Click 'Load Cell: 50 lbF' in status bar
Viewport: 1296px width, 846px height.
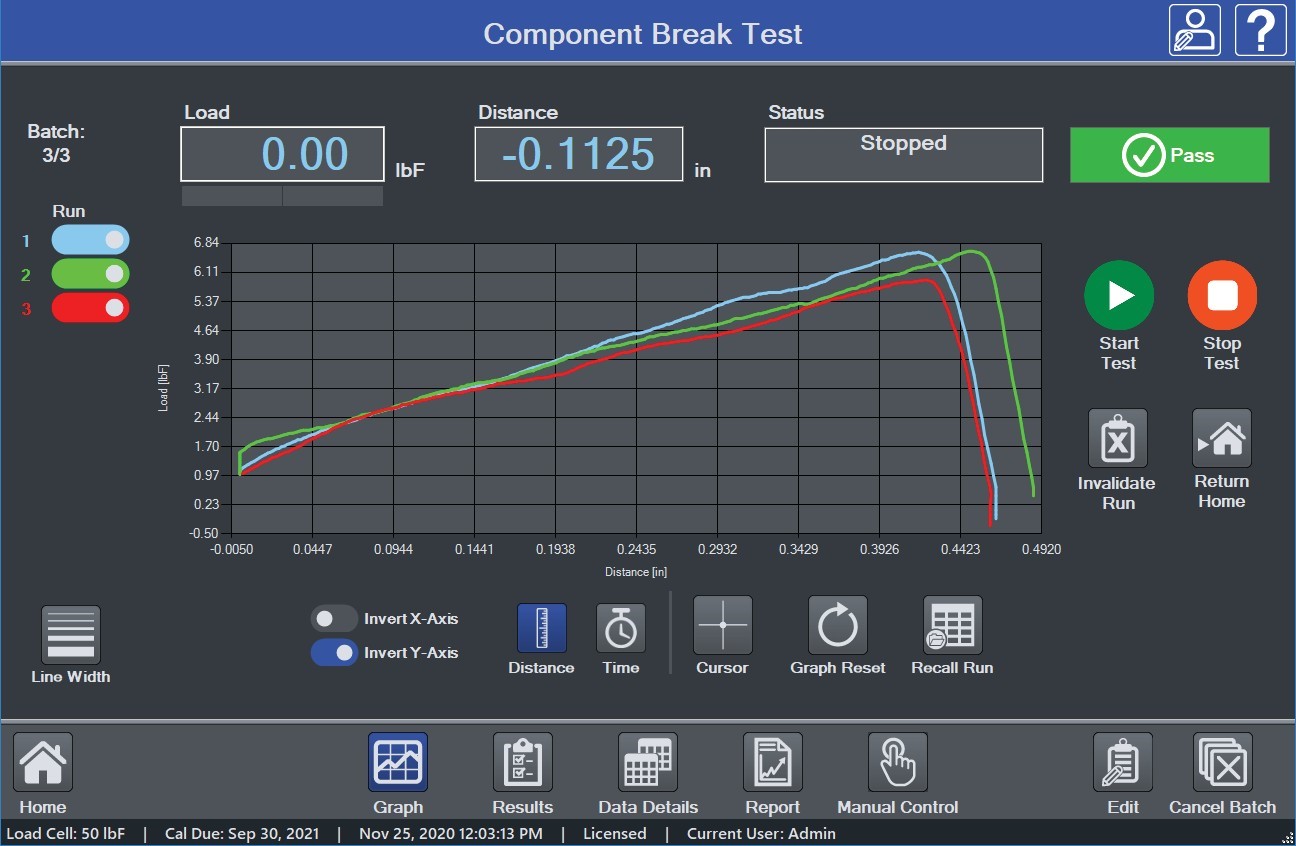pyautogui.click(x=66, y=833)
